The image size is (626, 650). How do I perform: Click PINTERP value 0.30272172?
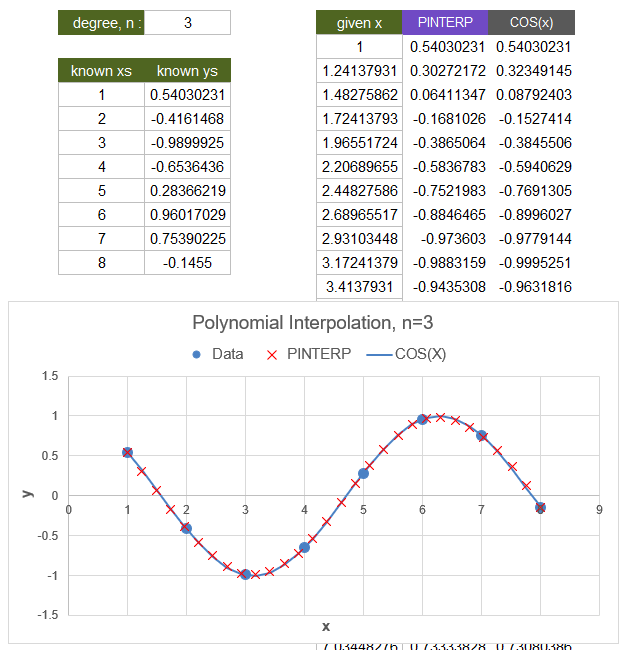coord(447,70)
